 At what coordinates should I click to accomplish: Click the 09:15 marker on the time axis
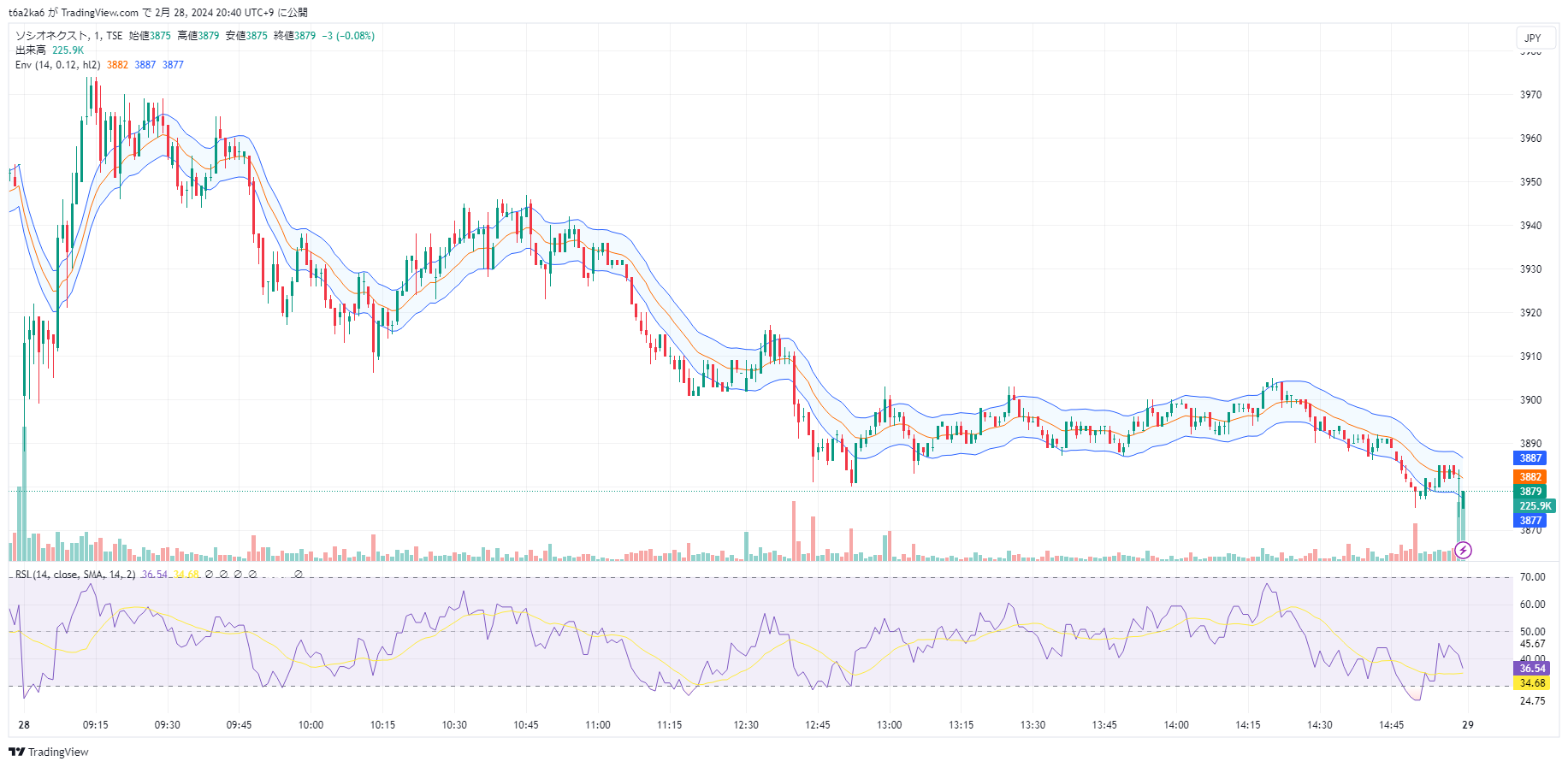(x=95, y=725)
